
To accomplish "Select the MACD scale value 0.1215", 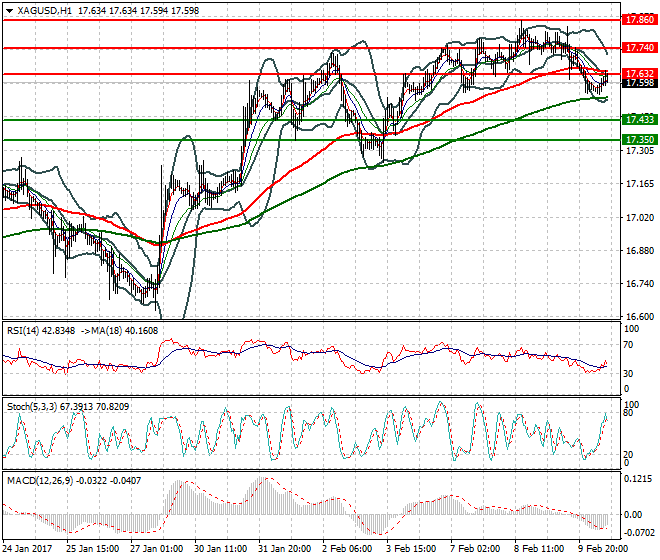I will [x=638, y=479].
